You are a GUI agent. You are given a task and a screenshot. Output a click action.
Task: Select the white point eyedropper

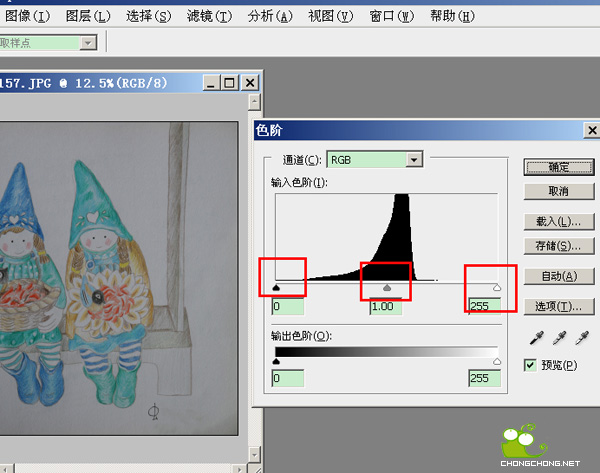(582, 338)
